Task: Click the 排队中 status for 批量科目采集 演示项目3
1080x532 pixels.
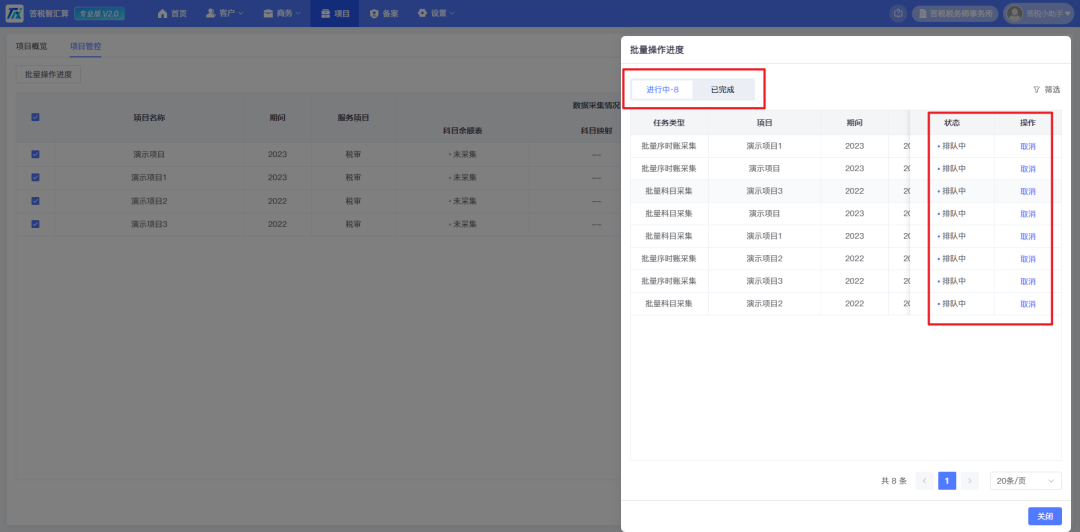Action: (952, 191)
